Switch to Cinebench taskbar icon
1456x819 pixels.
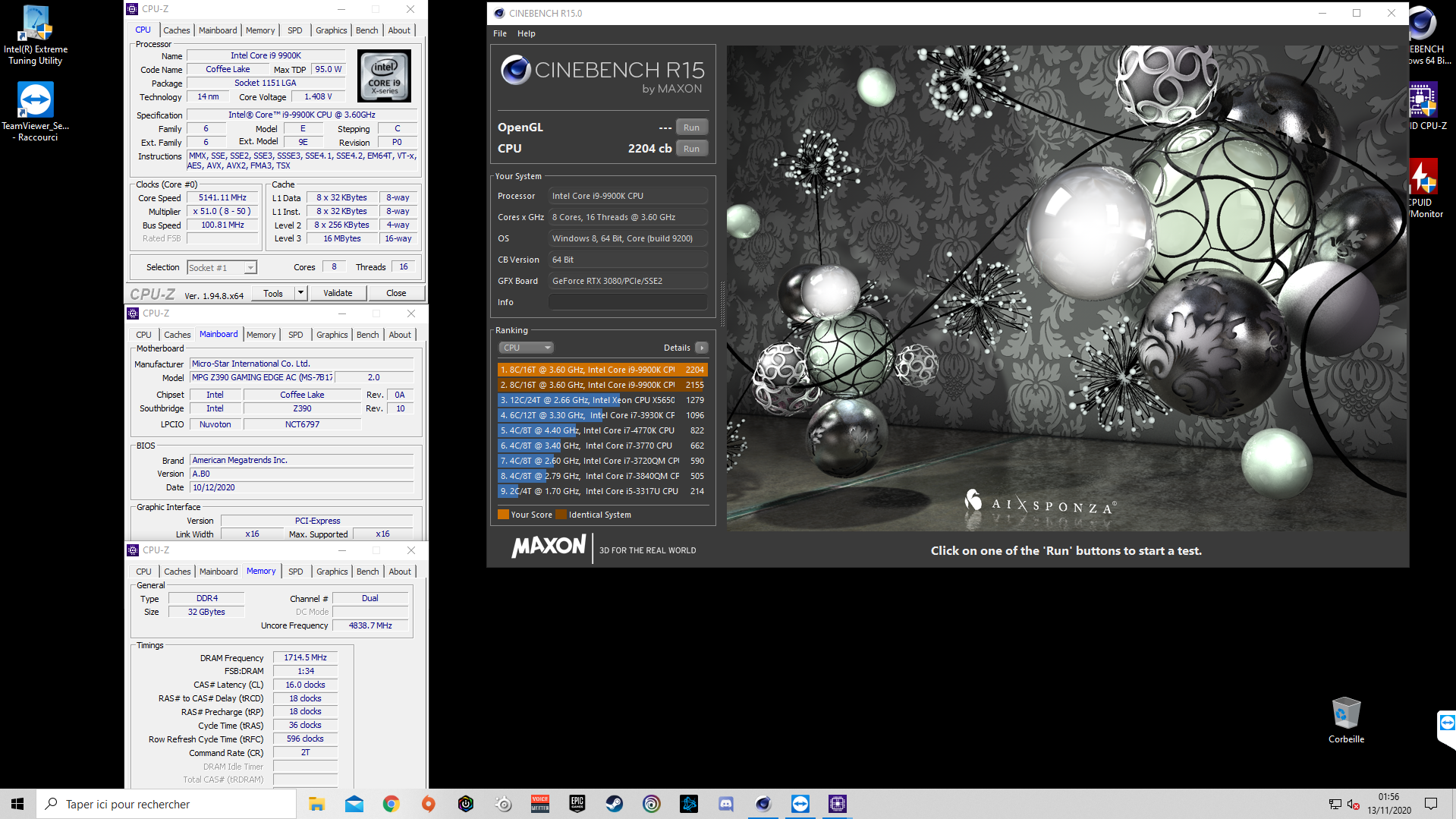763,804
